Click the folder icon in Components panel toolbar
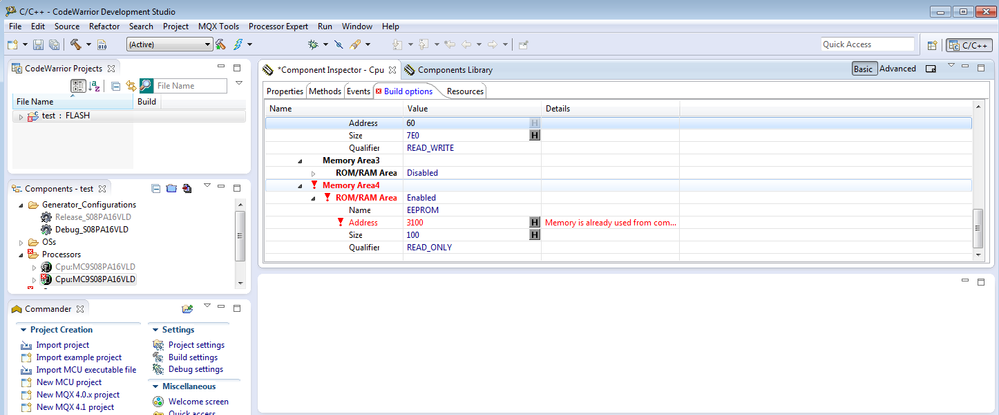Image resolution: width=999 pixels, height=415 pixels. coord(171,189)
